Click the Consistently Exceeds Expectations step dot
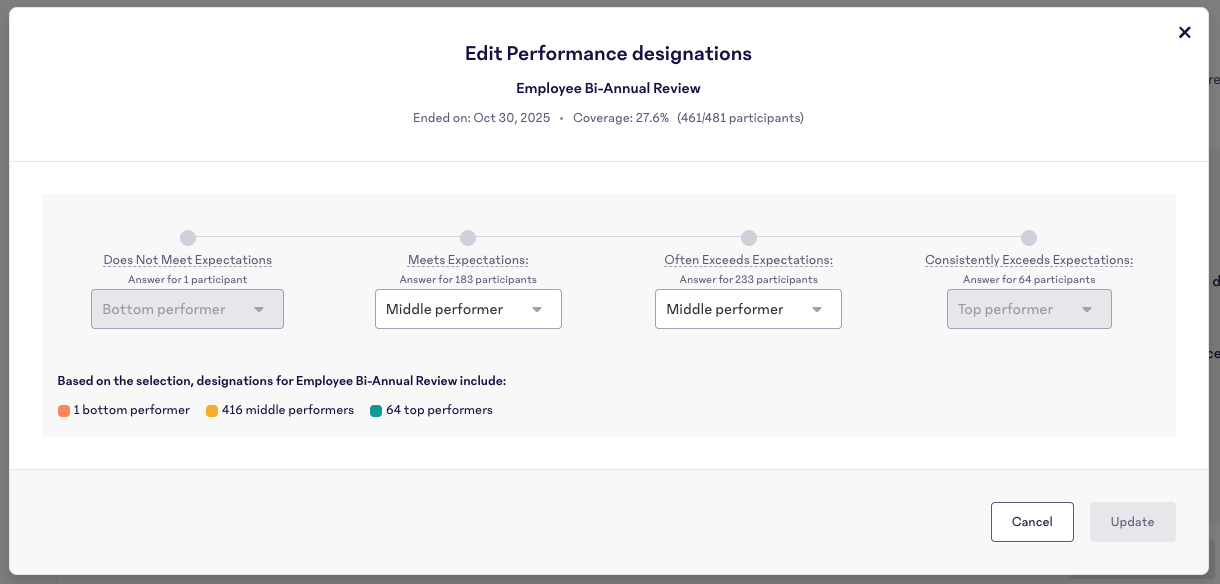Image resolution: width=1220 pixels, height=584 pixels. pos(1029,238)
